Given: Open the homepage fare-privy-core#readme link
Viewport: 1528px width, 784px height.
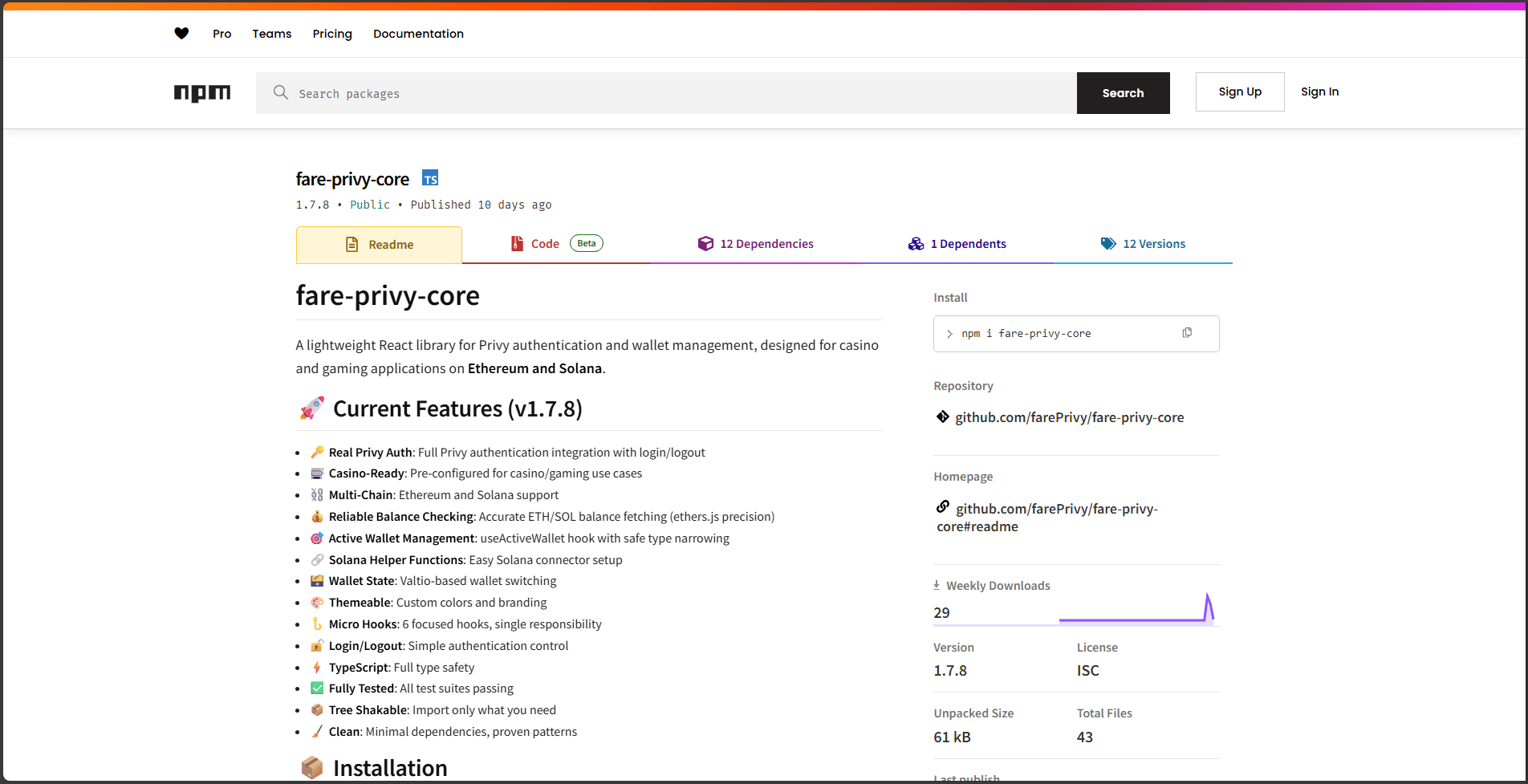Looking at the screenshot, I should tap(1047, 518).
